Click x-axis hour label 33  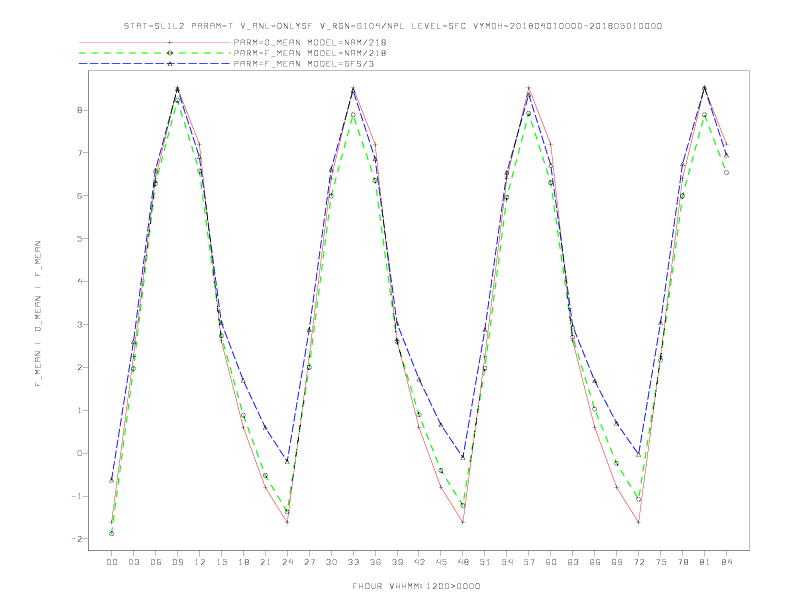(353, 562)
